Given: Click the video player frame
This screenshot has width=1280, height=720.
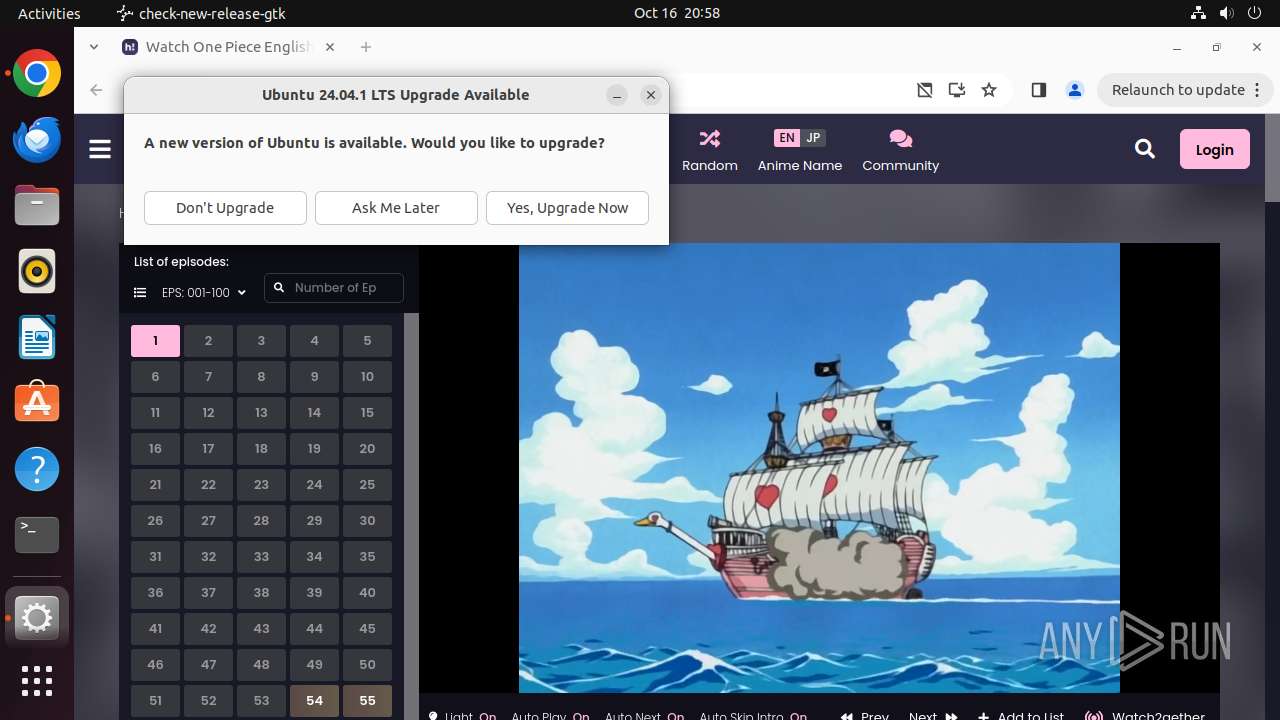Looking at the screenshot, I should [819, 468].
